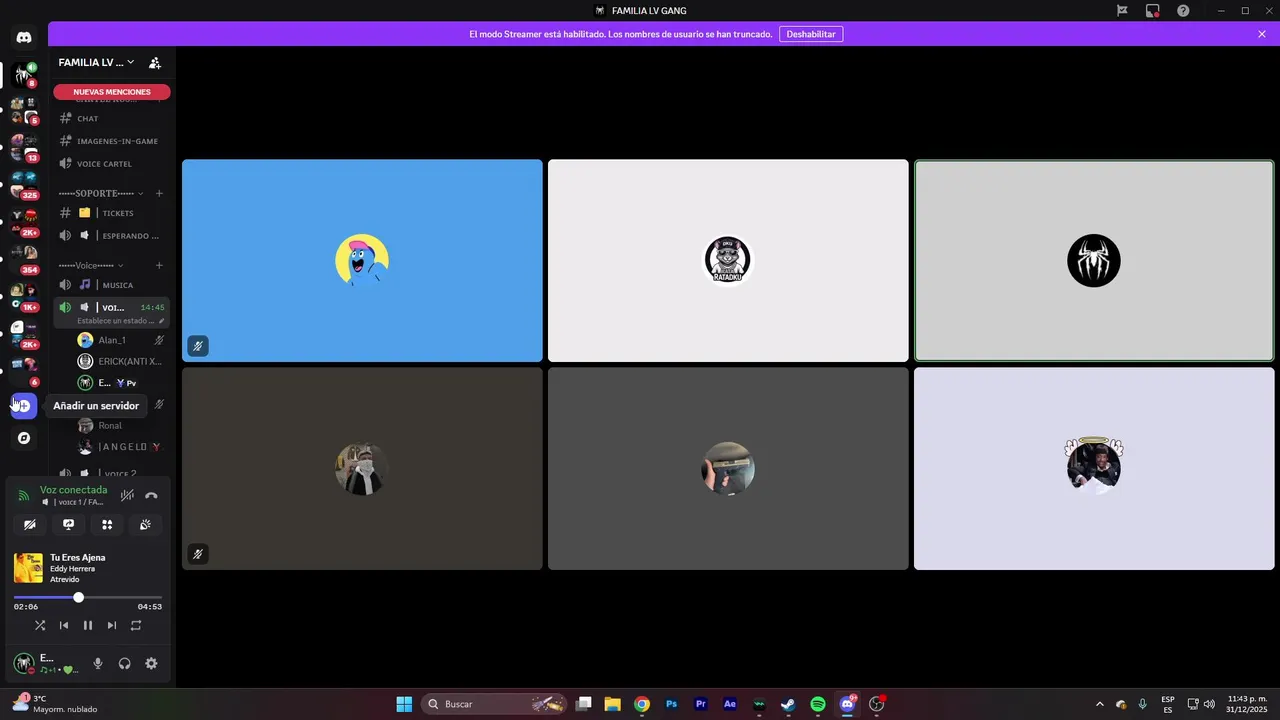Create a channel in SOPORTE category
Image resolution: width=1280 pixels, height=720 pixels.
click(159, 193)
